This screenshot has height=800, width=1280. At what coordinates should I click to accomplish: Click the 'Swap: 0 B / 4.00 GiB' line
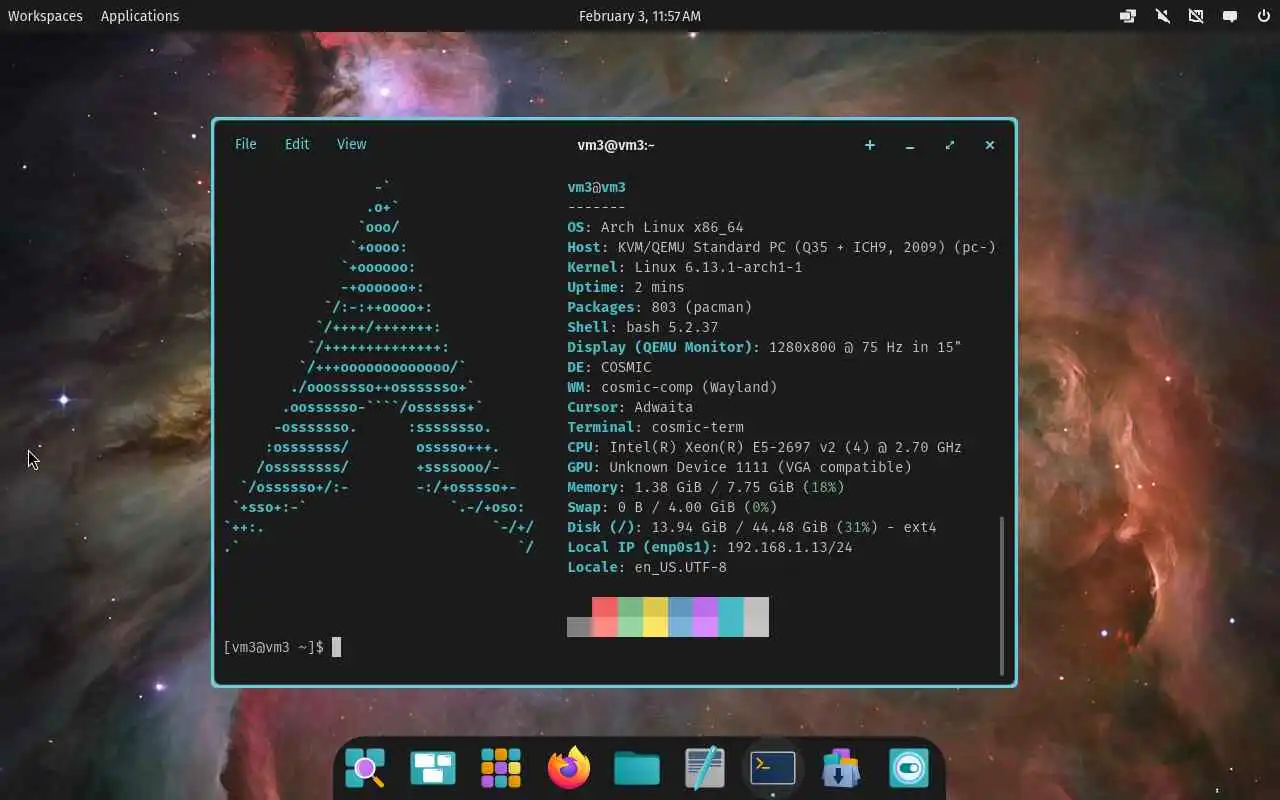coord(672,507)
